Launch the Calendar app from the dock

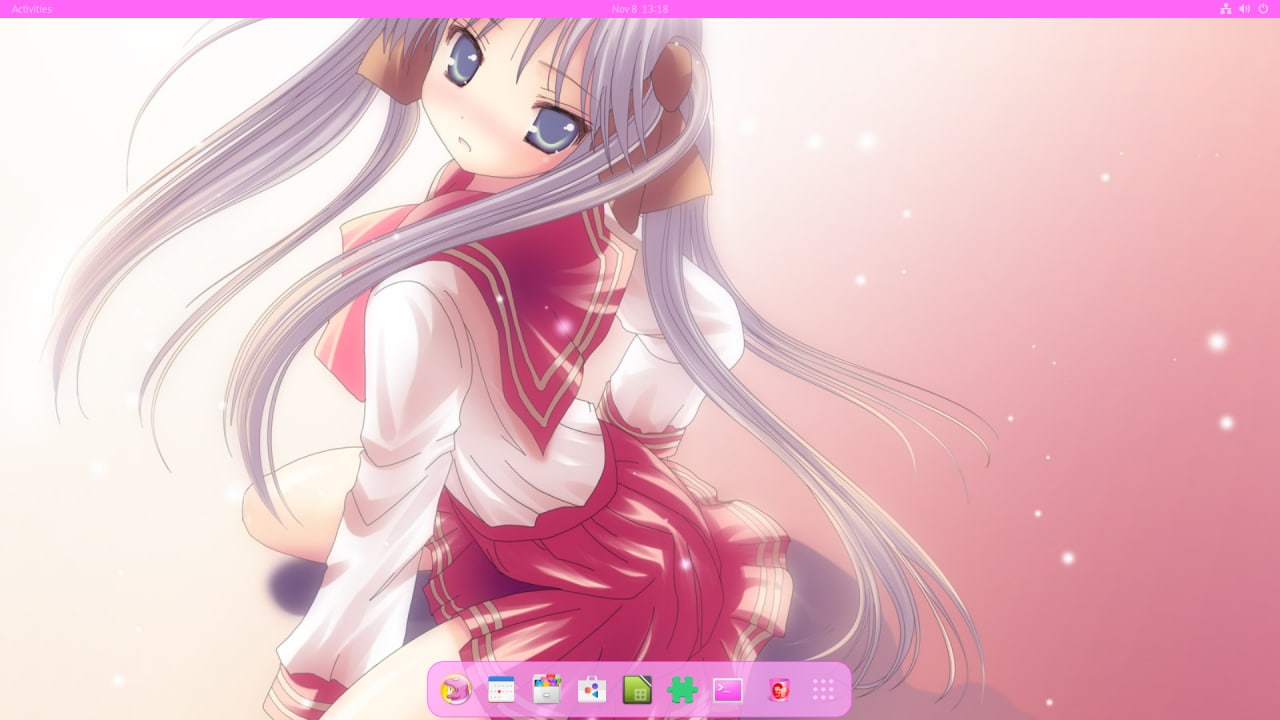click(x=501, y=689)
